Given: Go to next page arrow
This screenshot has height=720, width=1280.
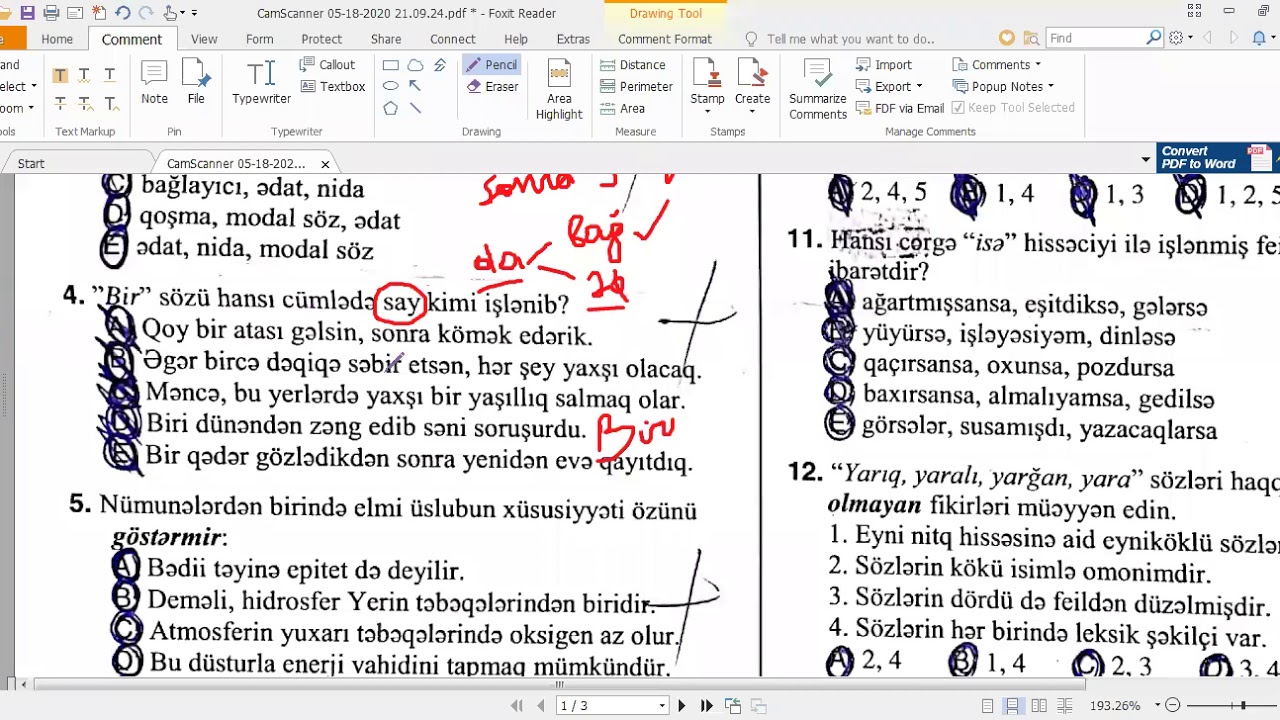Looking at the screenshot, I should click(x=682, y=706).
